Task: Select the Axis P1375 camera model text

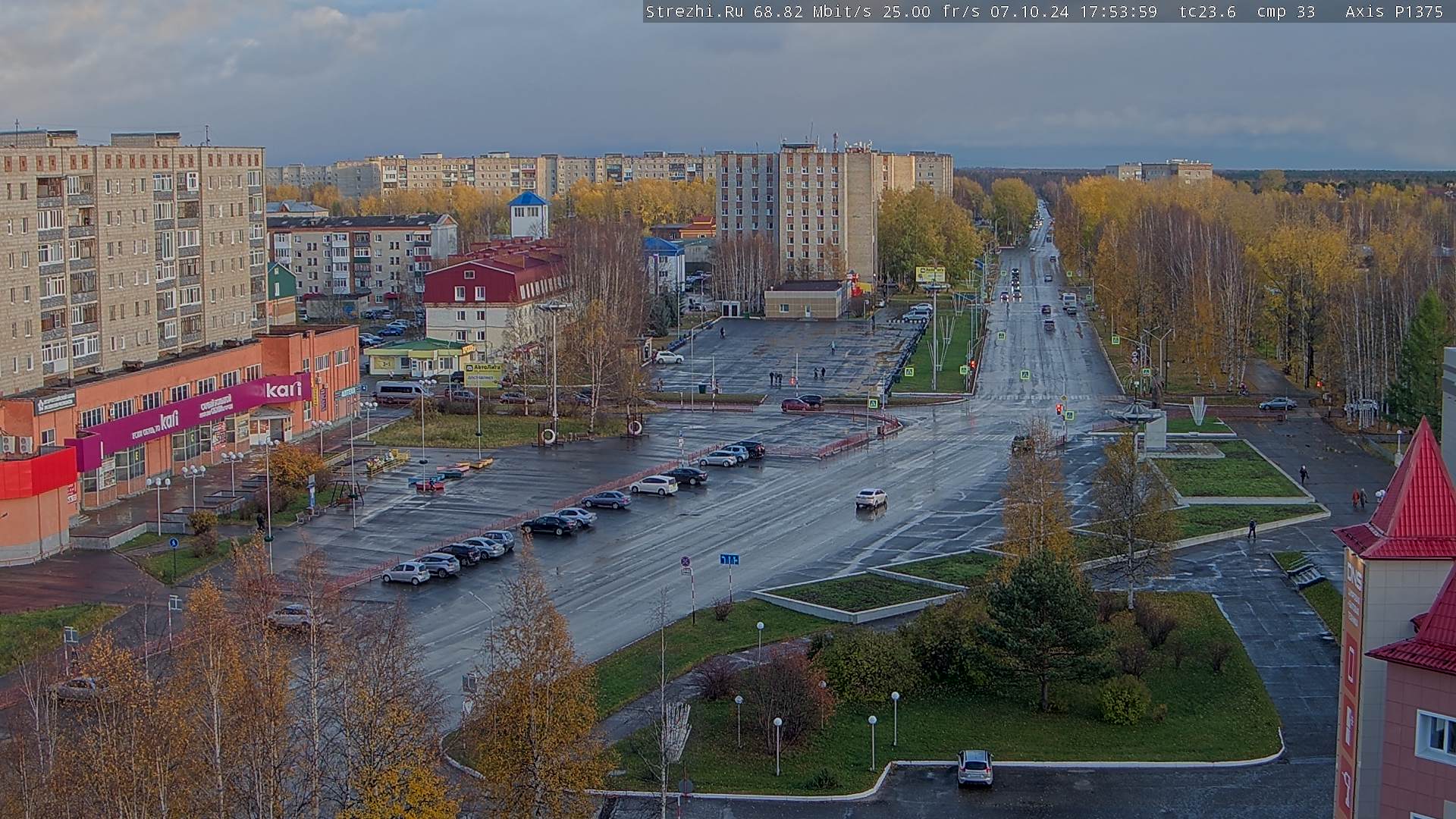Action: point(1394,11)
